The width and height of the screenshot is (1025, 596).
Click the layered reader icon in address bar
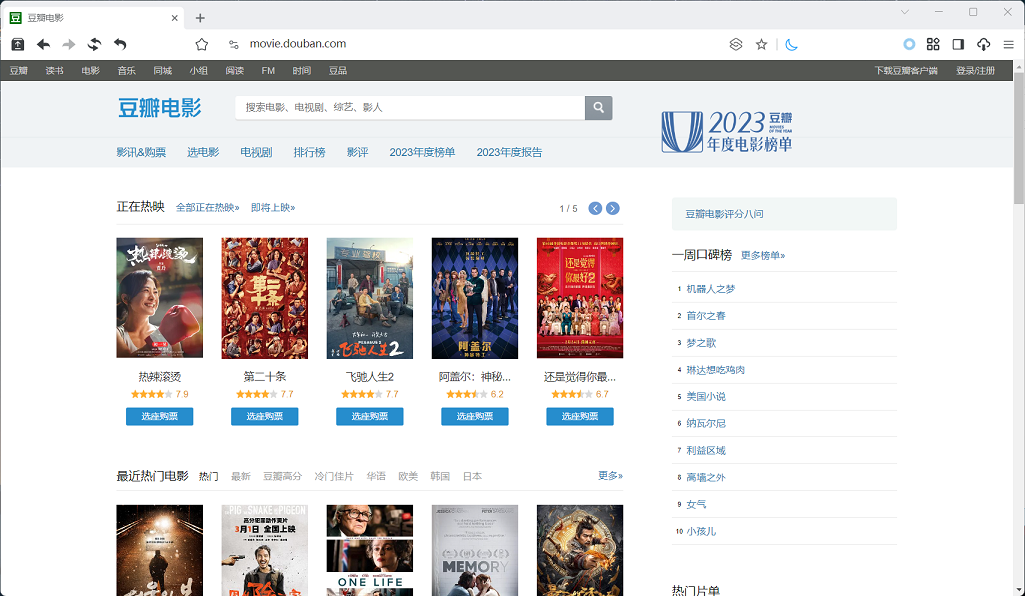735,44
